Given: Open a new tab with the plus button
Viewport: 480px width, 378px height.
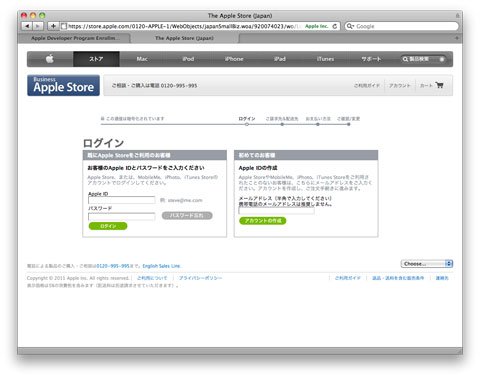Looking at the screenshot, I should [x=457, y=38].
